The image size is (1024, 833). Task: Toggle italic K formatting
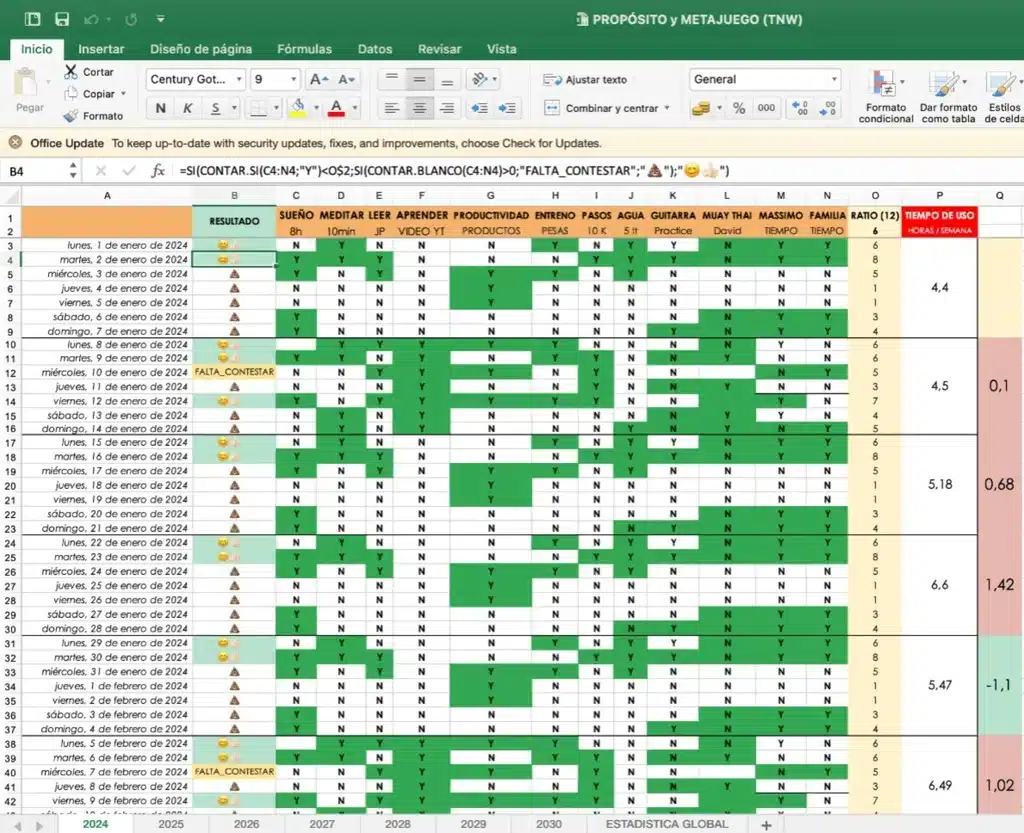pyautogui.click(x=187, y=108)
